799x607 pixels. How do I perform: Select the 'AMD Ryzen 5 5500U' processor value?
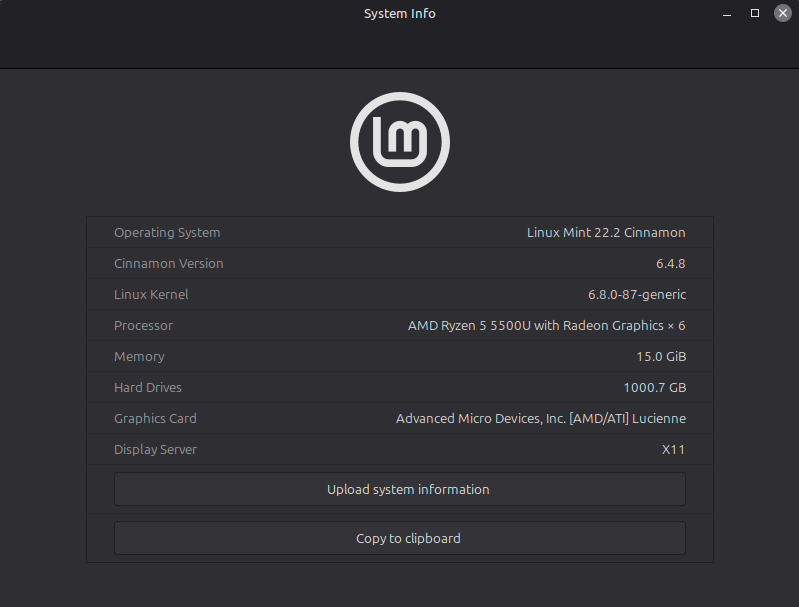(x=546, y=326)
